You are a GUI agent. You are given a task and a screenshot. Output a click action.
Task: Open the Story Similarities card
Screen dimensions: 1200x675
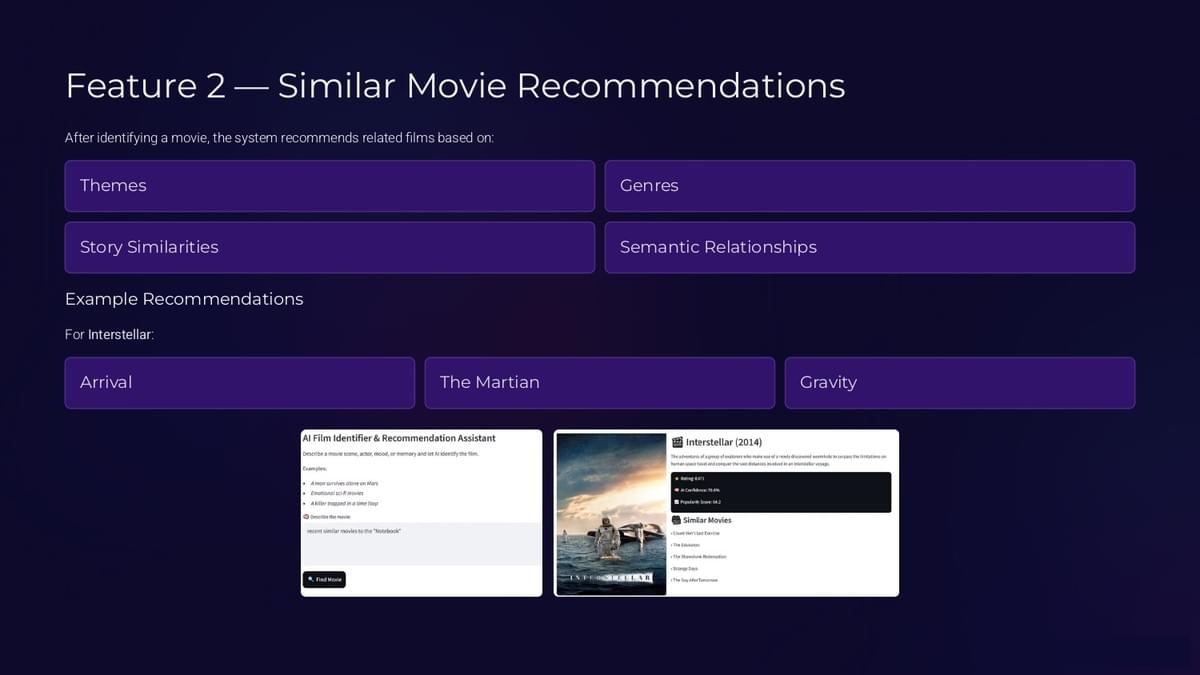[330, 247]
